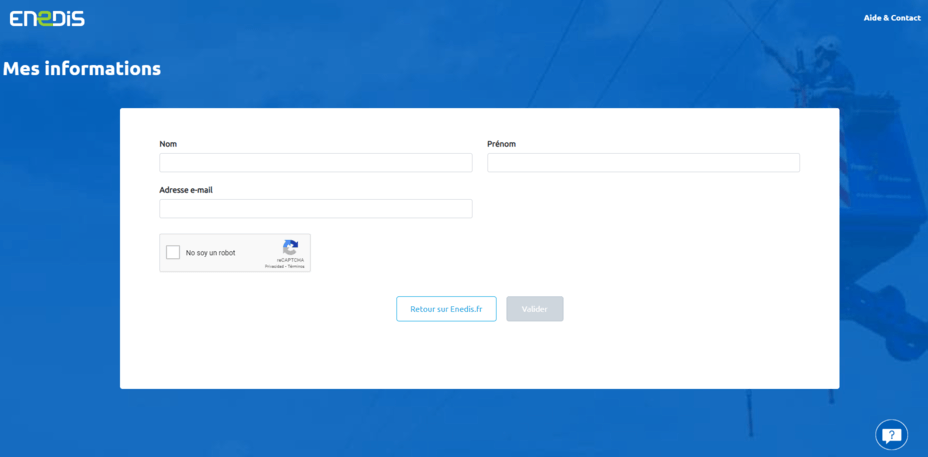Open the Aide & Contact link
This screenshot has height=457, width=928.
click(892, 18)
